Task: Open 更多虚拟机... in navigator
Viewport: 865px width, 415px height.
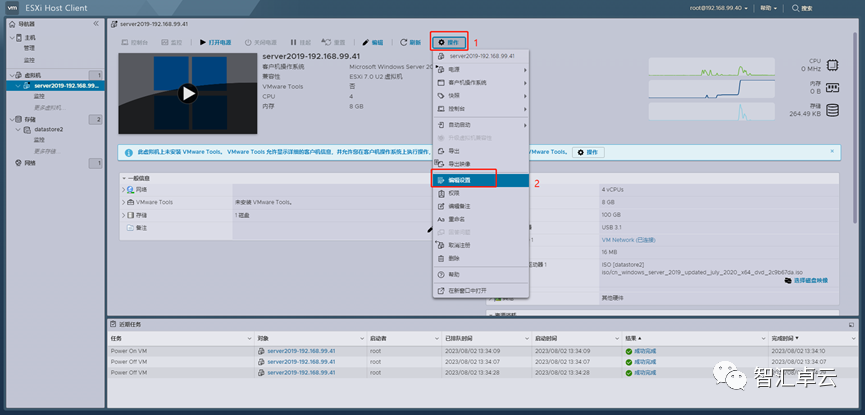Action: [48, 107]
